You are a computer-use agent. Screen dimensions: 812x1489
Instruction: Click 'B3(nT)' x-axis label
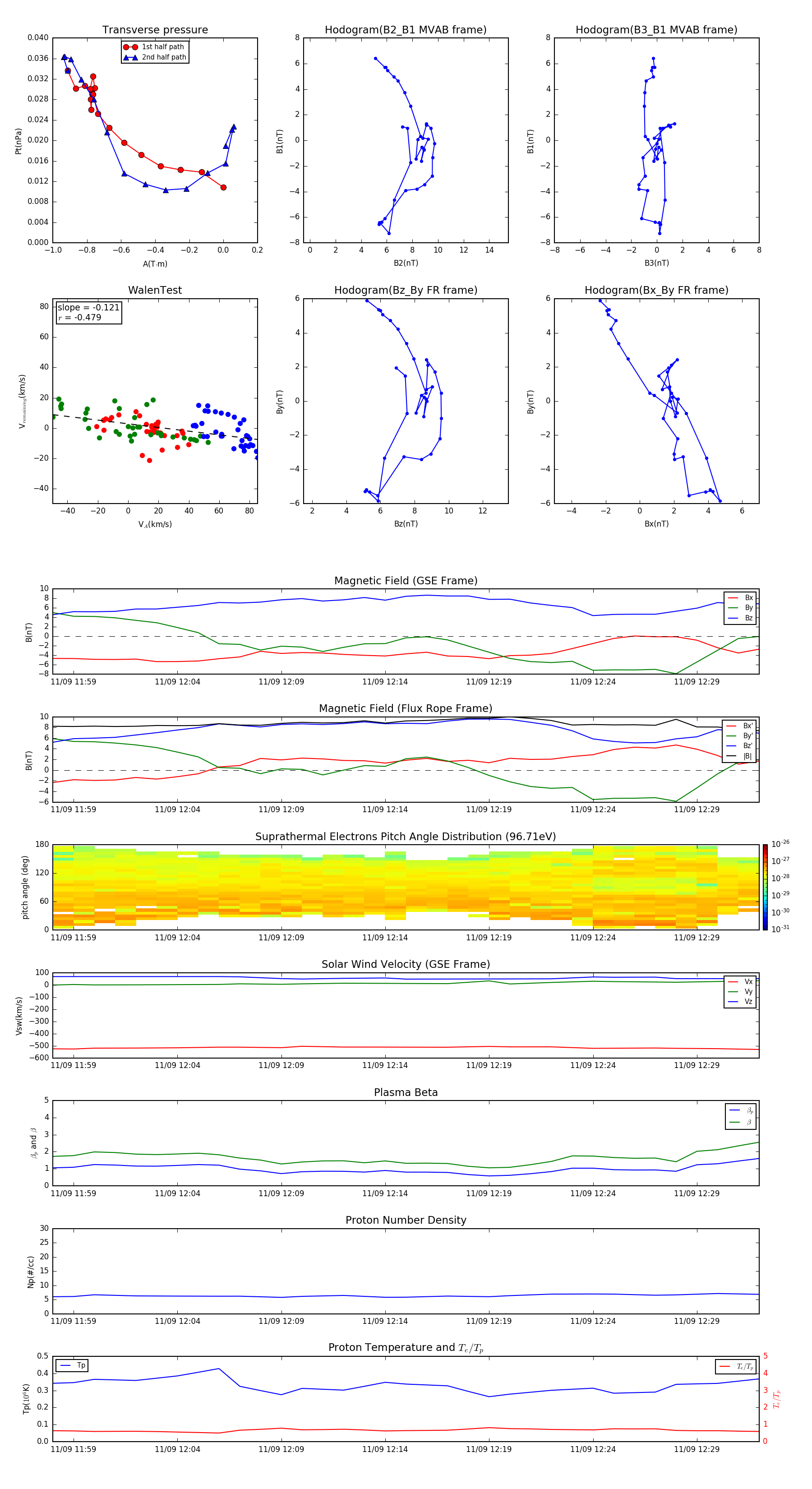[x=656, y=263]
